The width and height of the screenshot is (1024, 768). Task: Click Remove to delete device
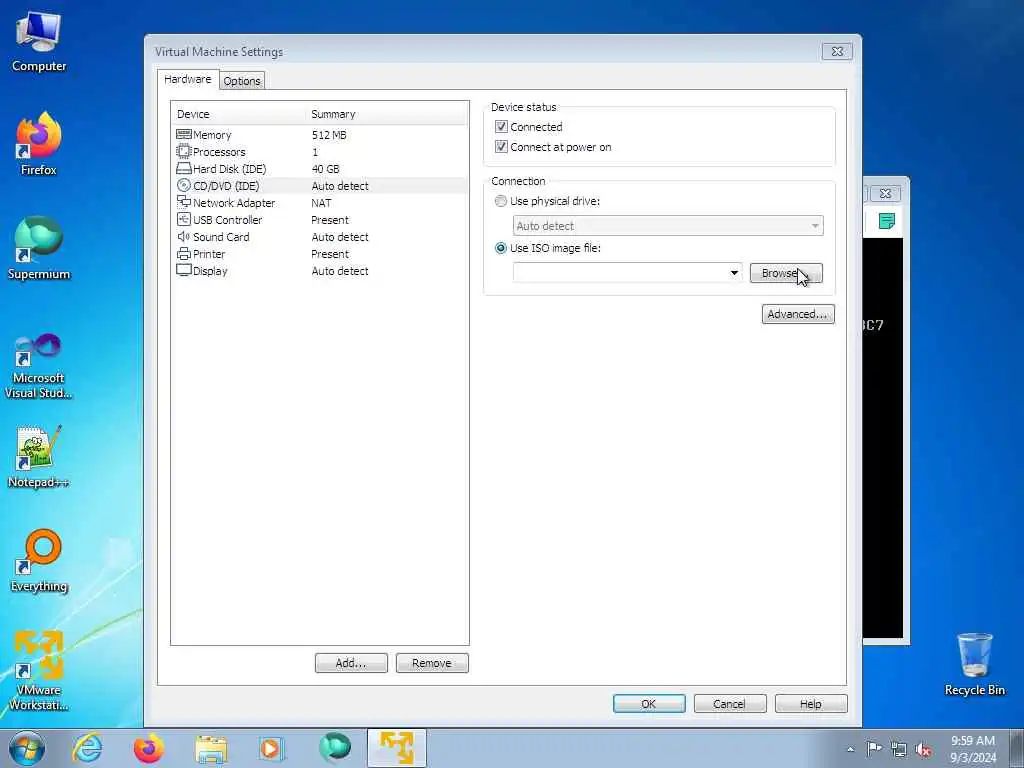(432, 663)
